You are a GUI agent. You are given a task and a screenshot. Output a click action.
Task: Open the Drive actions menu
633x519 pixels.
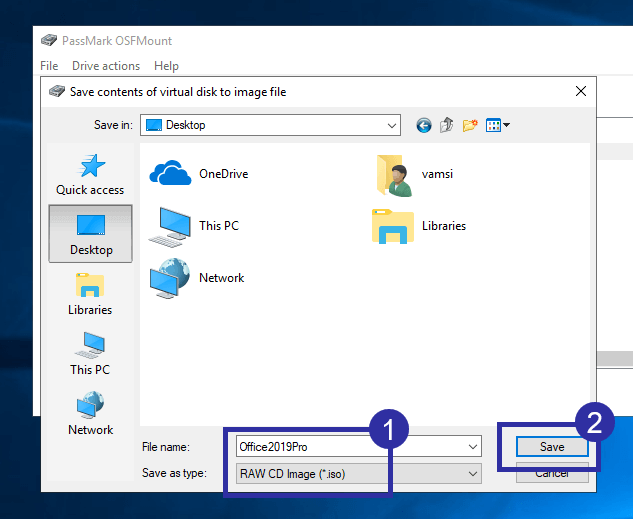pos(106,66)
